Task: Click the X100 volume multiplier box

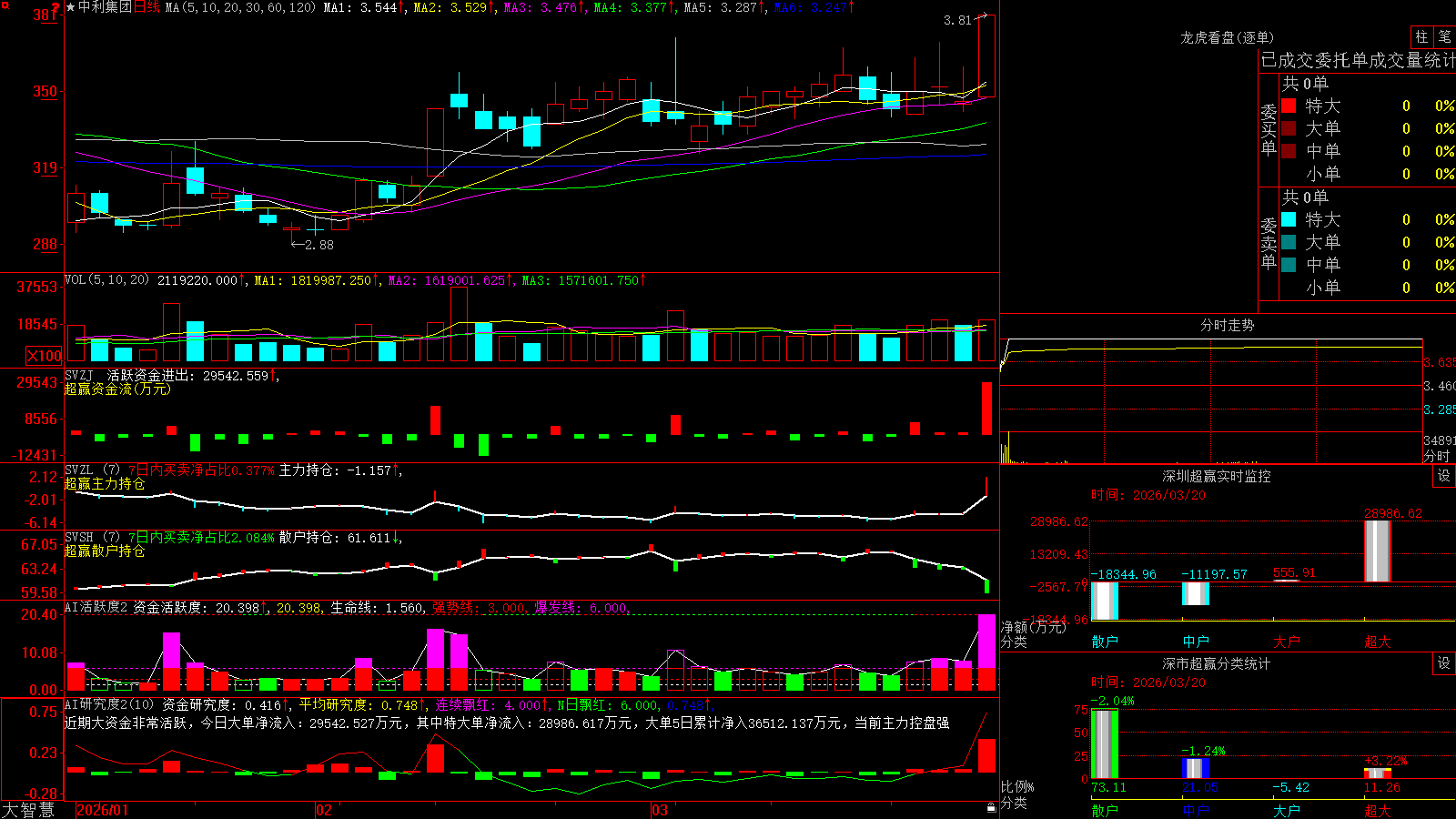Action: coord(45,356)
